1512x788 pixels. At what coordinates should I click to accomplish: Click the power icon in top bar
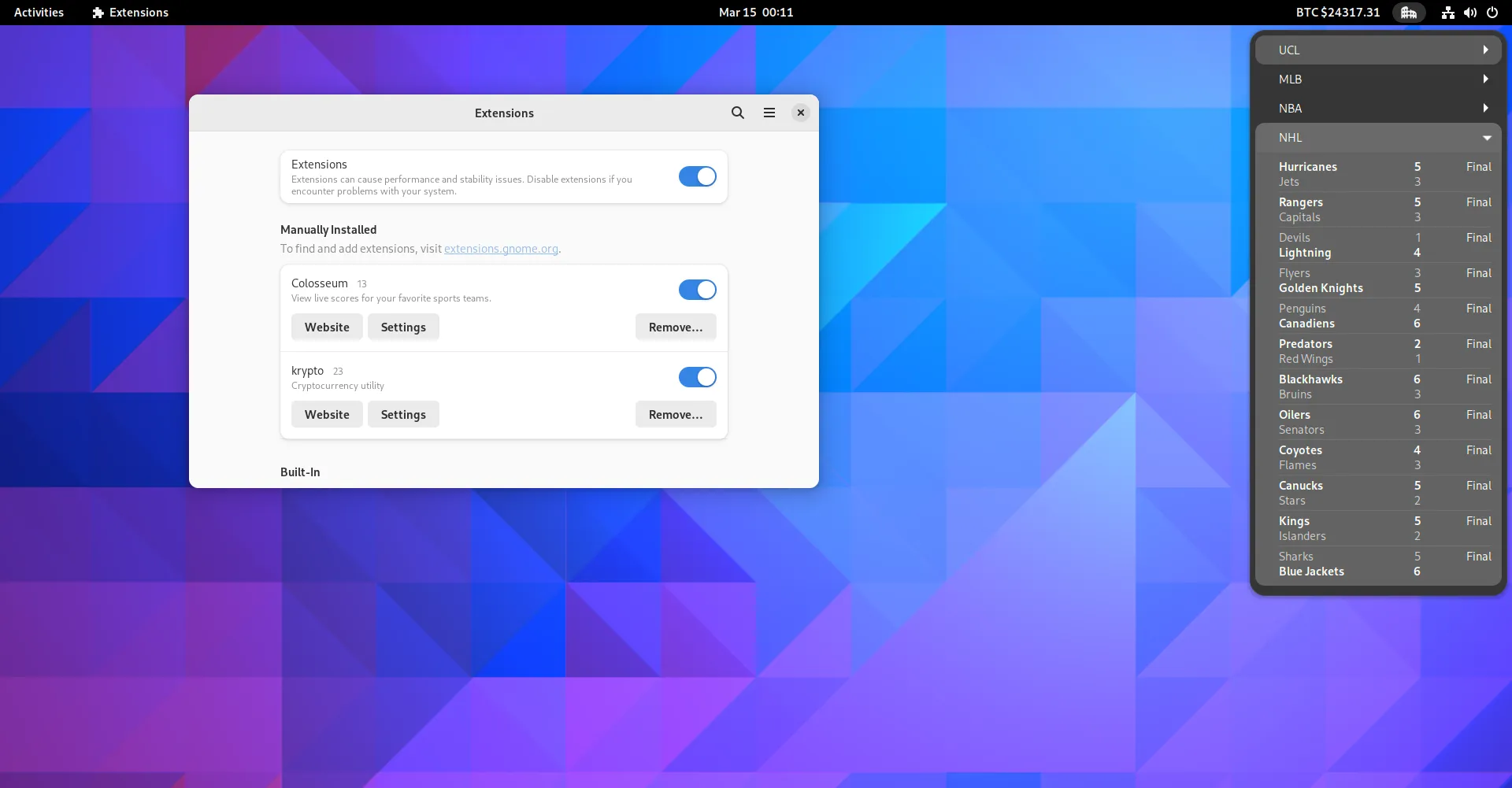pos(1492,13)
